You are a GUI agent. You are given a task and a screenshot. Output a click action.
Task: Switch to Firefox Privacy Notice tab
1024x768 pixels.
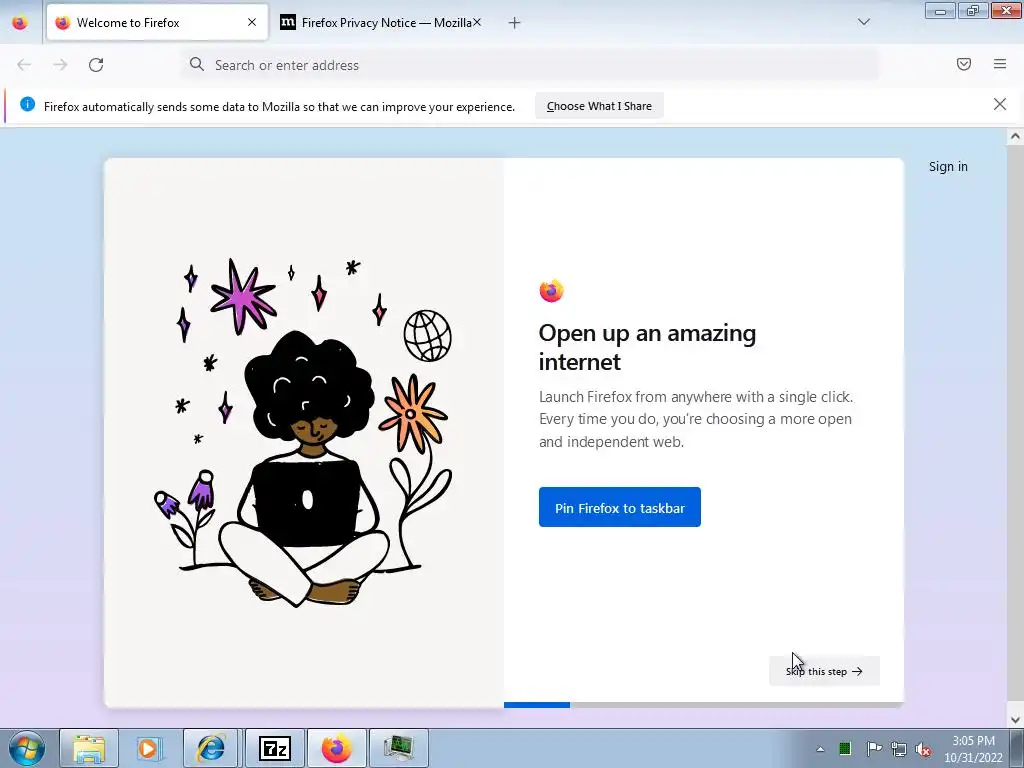(x=380, y=23)
